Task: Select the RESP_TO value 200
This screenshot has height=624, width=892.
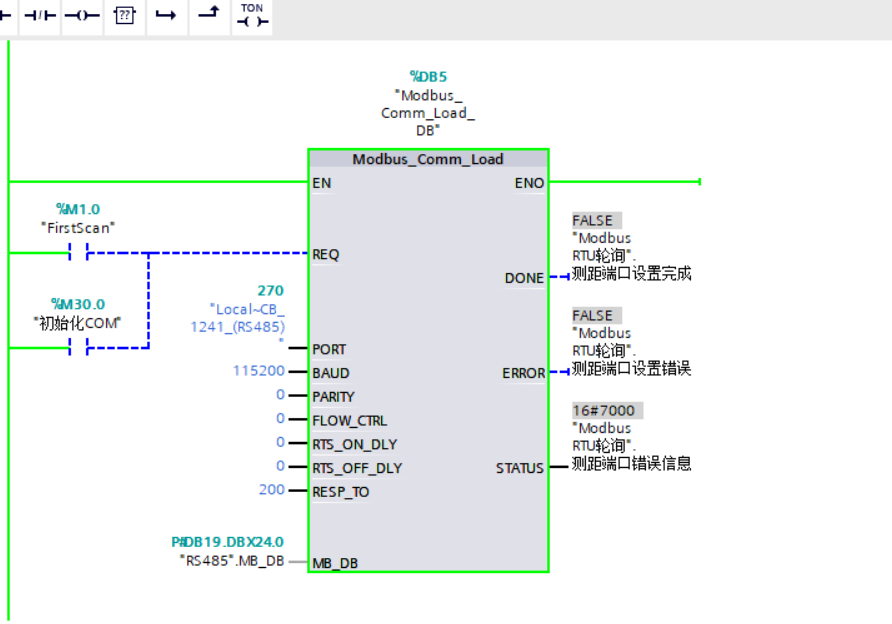Action: pyautogui.click(x=271, y=490)
